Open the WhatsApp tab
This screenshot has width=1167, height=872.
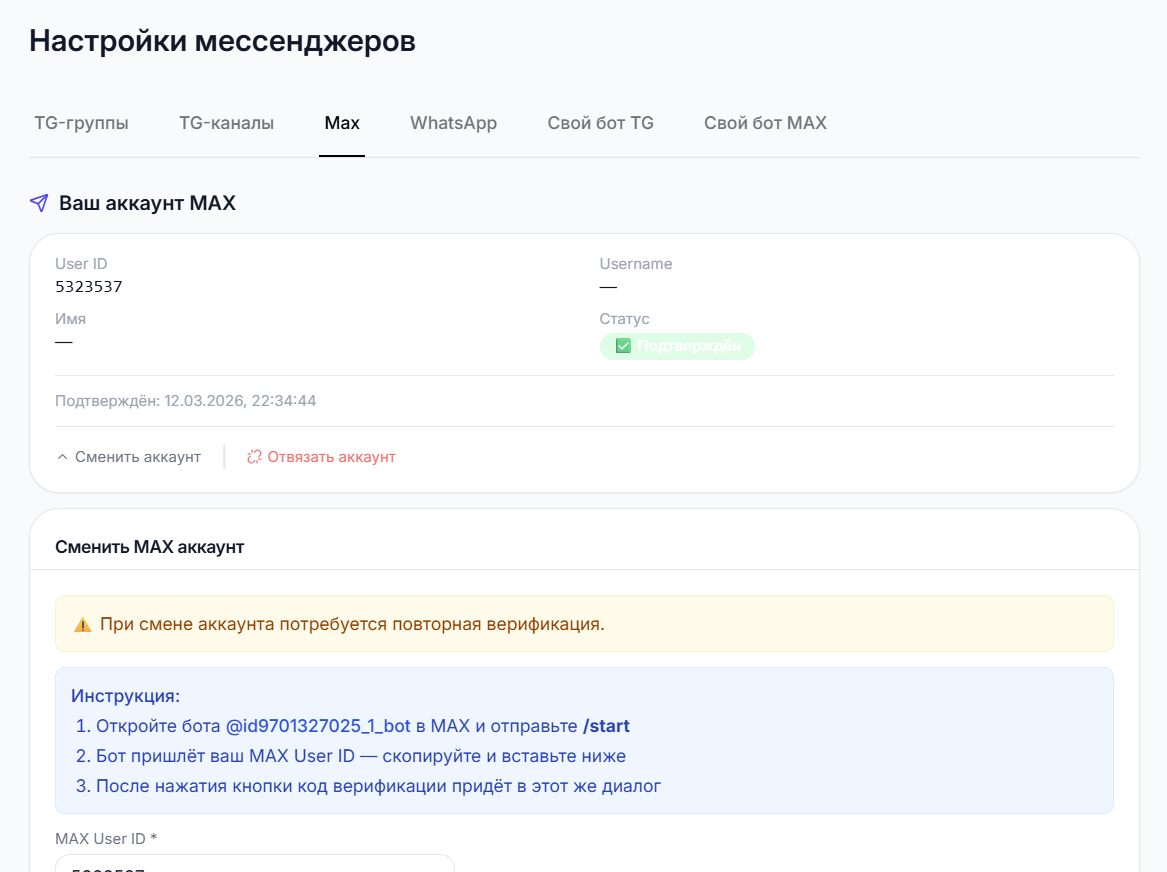tap(453, 124)
